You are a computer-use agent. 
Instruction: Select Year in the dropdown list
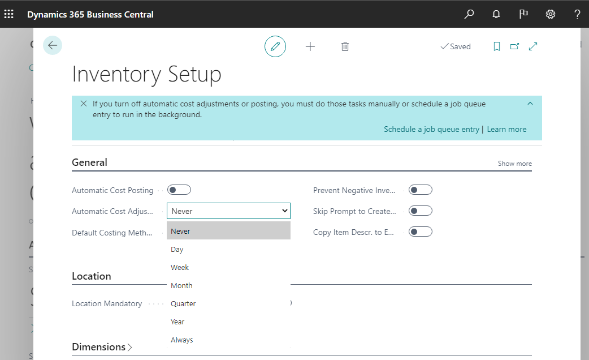[229, 321]
